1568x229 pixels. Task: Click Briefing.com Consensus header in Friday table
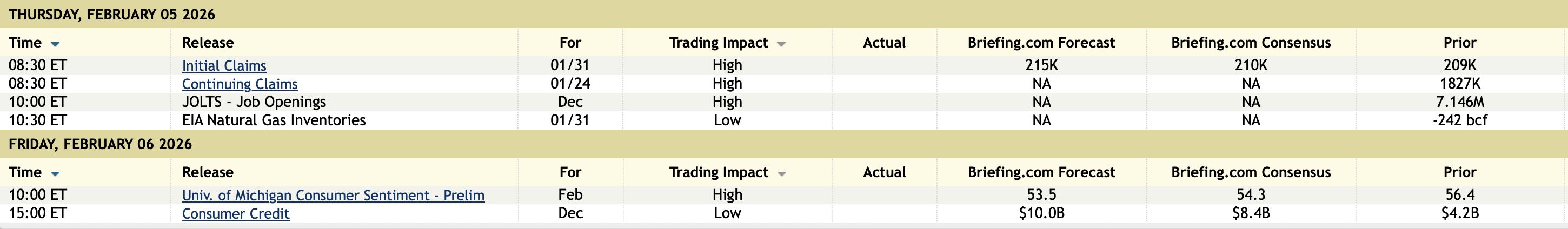point(1250,172)
